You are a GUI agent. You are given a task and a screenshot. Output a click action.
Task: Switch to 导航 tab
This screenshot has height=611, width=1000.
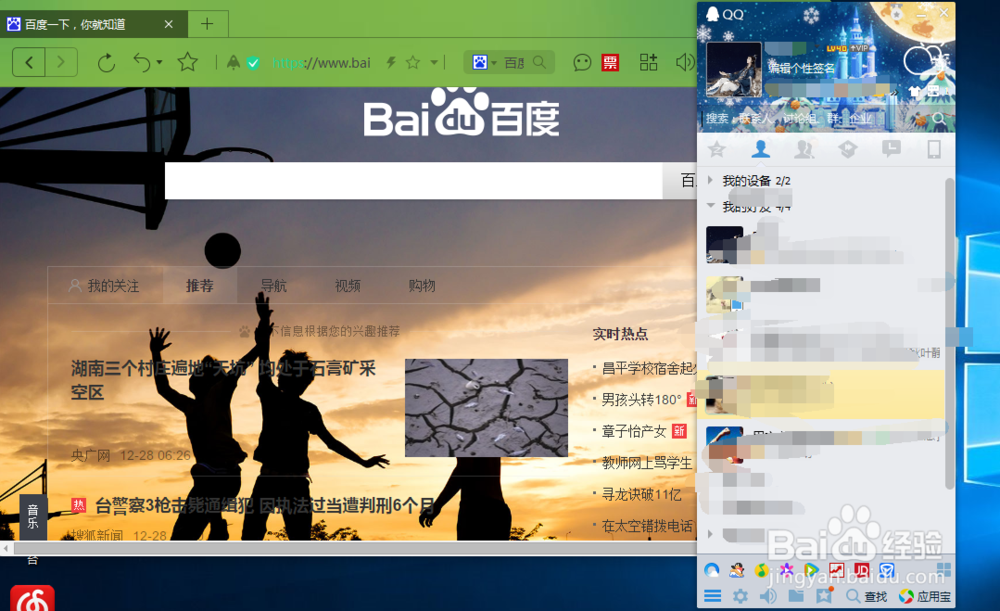click(x=274, y=286)
